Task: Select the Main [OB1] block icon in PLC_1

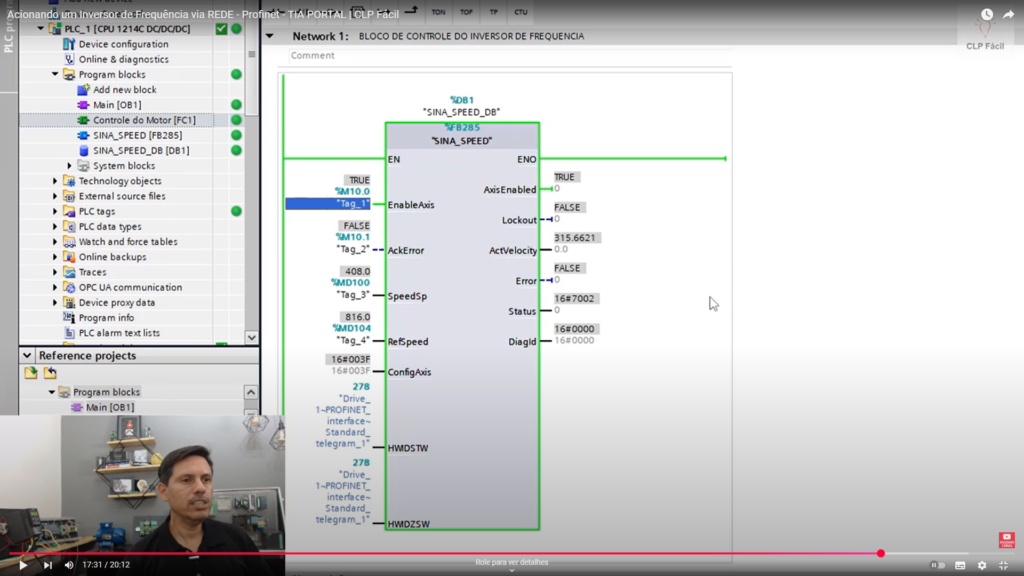Action: [x=83, y=104]
